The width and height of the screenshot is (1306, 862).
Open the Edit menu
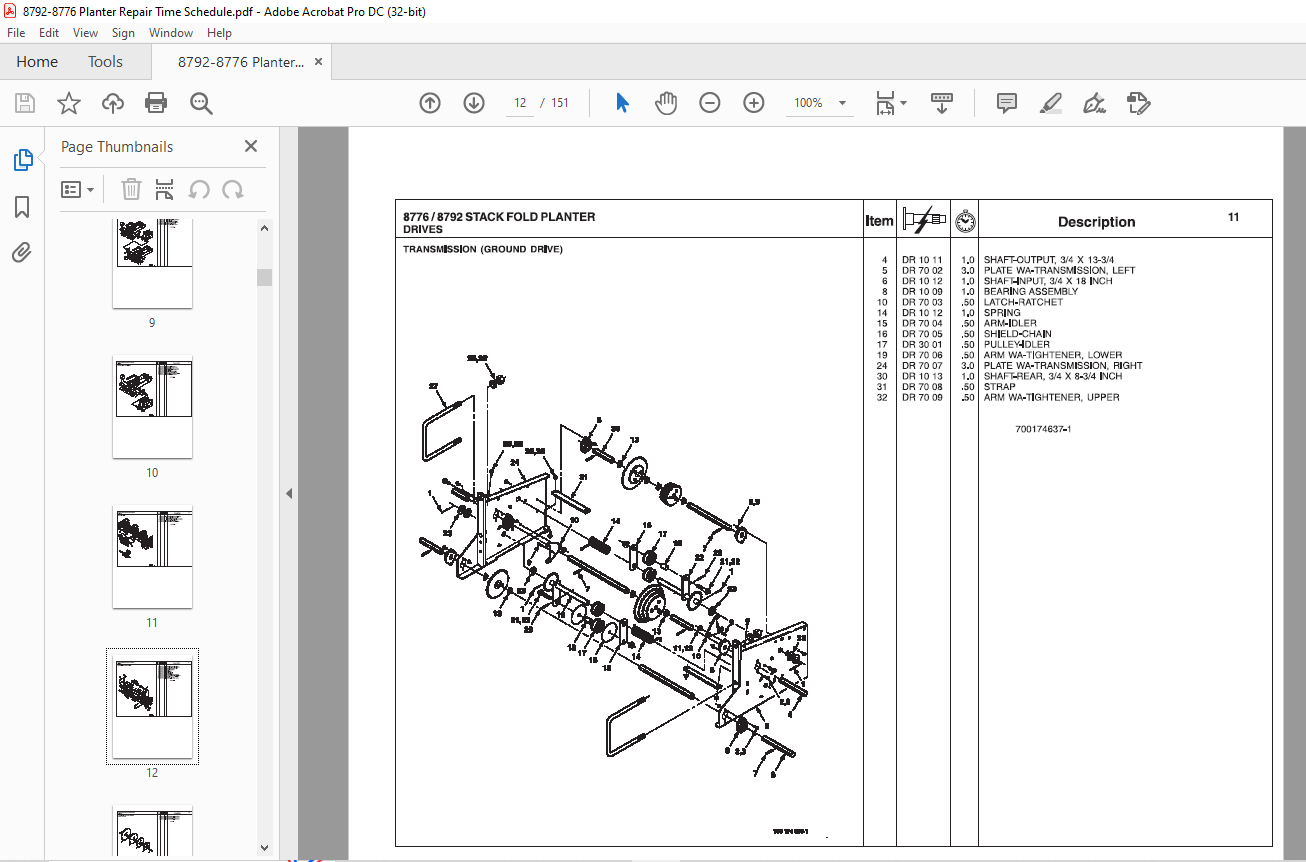49,33
